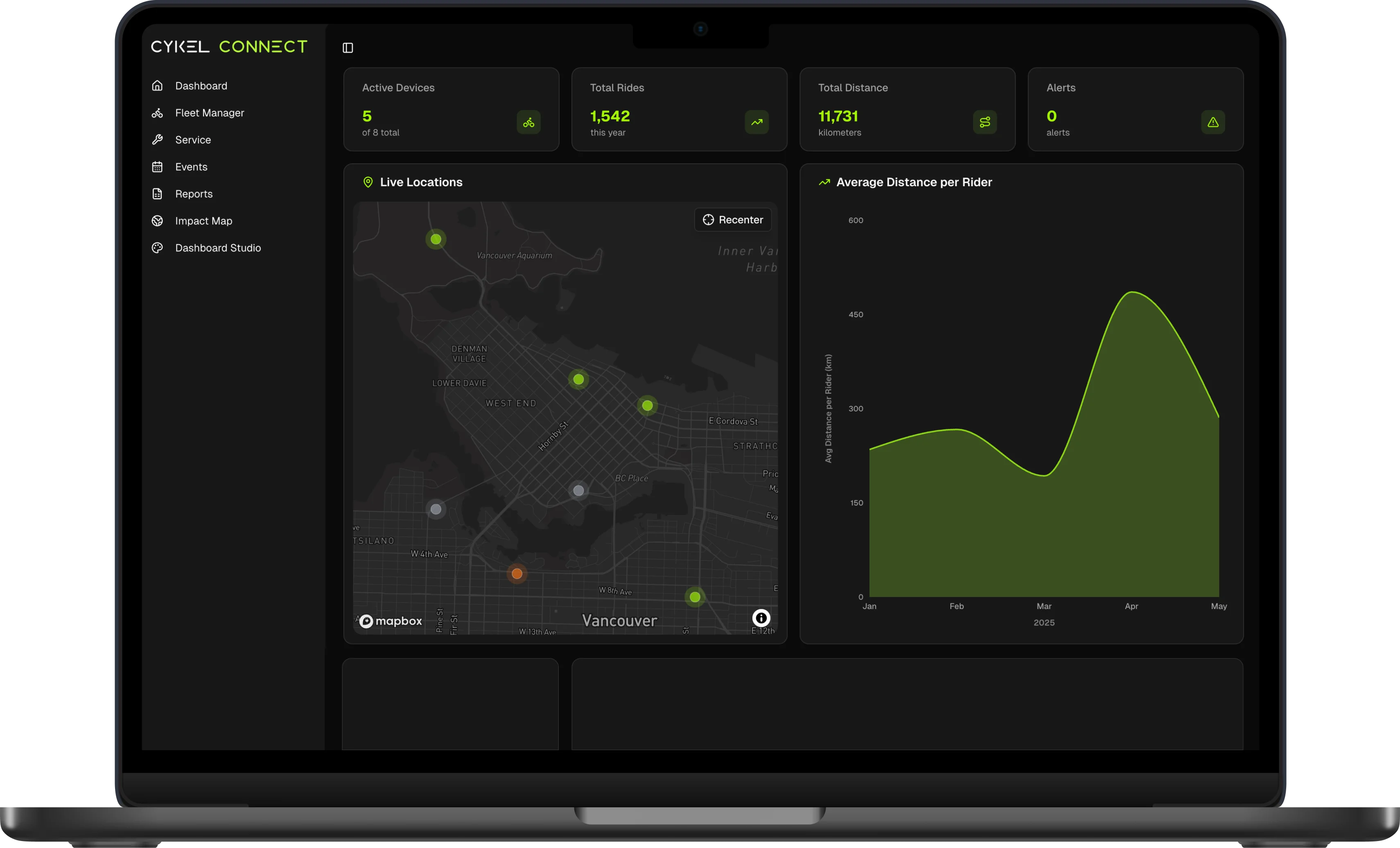Open the Reports section
1400x848 pixels.
tap(193, 194)
